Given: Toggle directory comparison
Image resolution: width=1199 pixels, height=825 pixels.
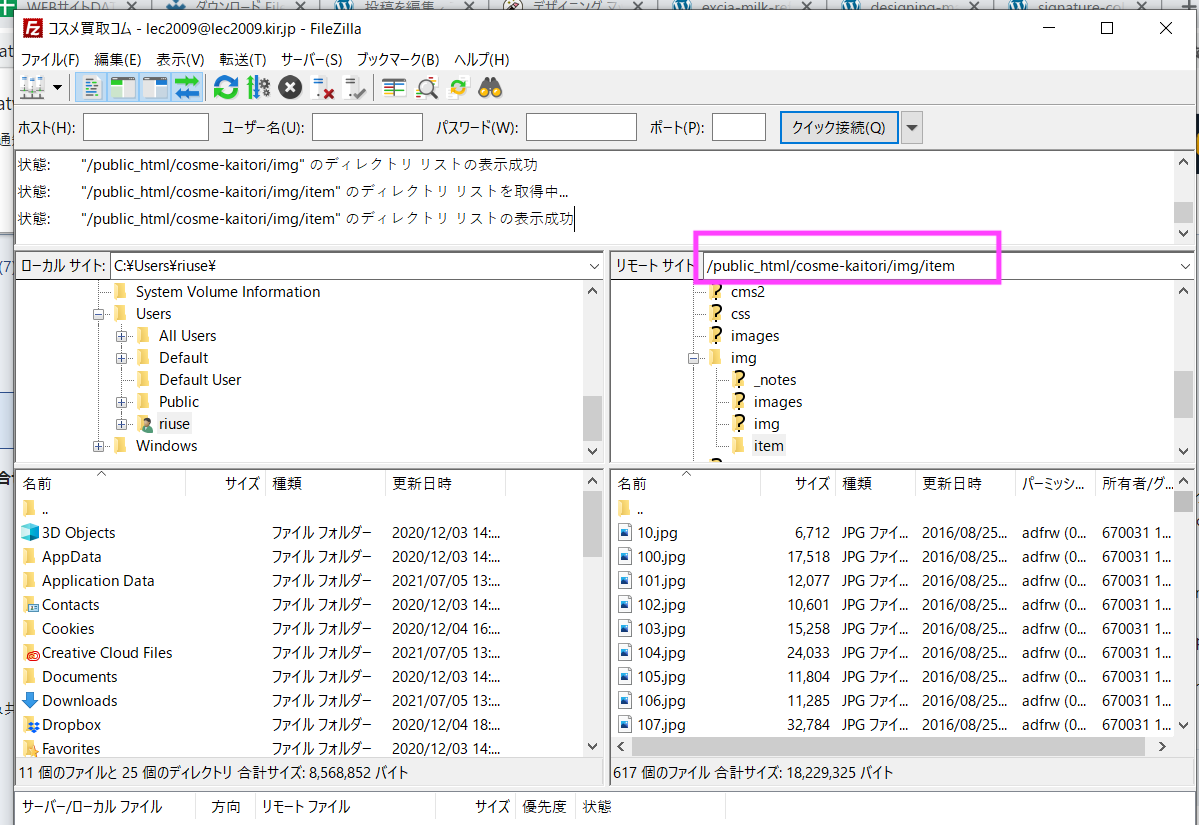Looking at the screenshot, I should point(427,88).
